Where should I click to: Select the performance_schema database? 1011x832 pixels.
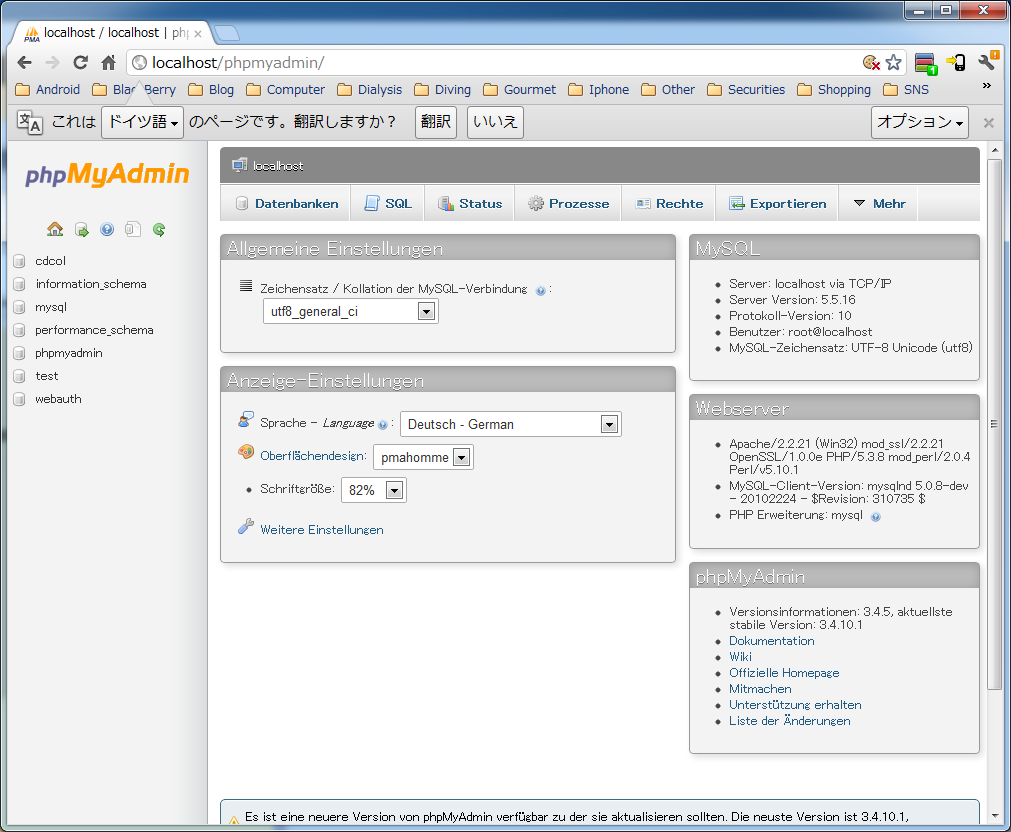(x=94, y=330)
